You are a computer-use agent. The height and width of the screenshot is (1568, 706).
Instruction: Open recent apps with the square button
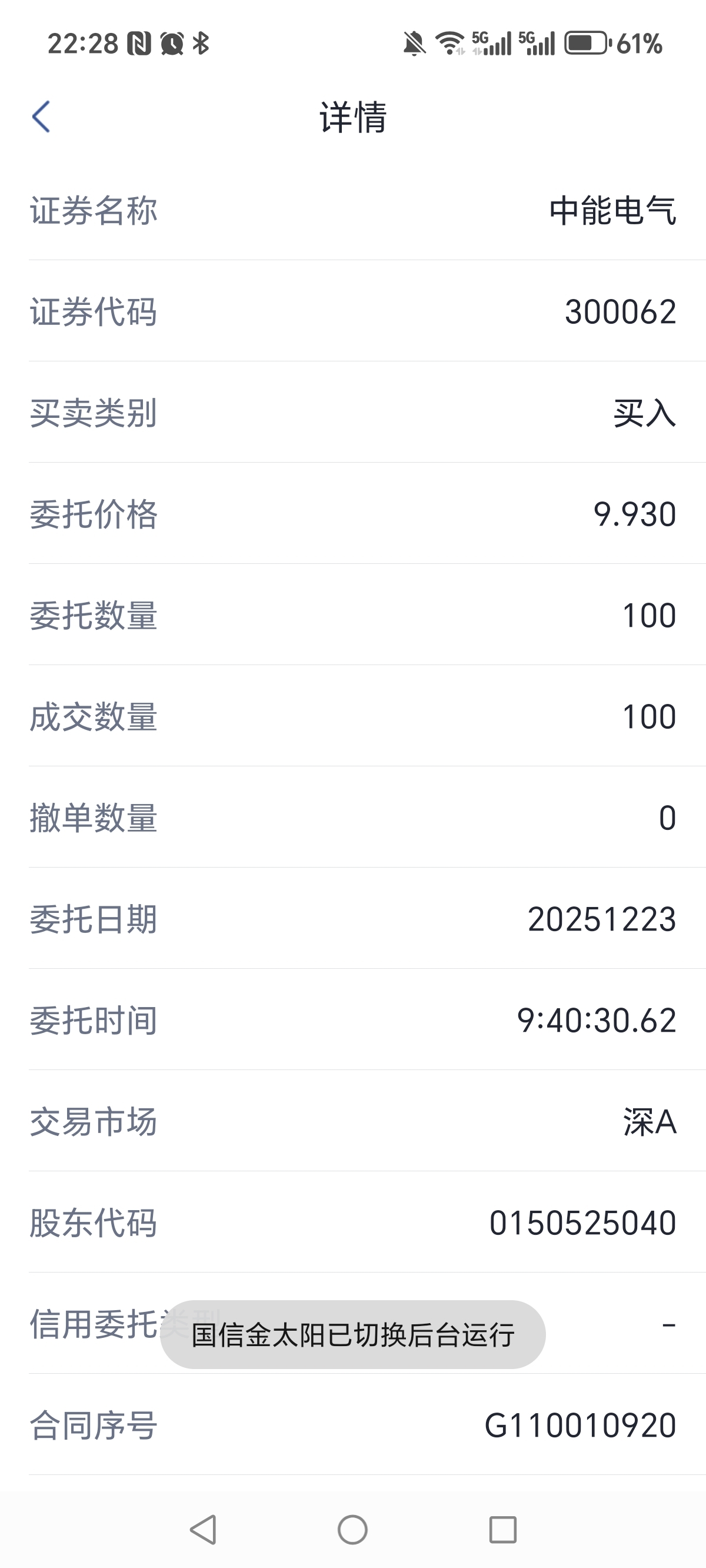[502, 1529]
